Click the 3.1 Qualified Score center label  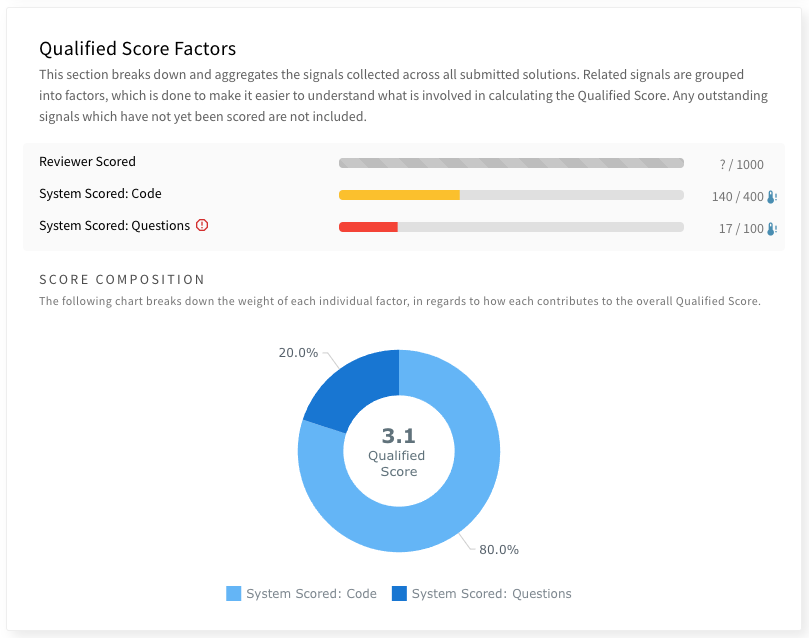[x=398, y=452]
